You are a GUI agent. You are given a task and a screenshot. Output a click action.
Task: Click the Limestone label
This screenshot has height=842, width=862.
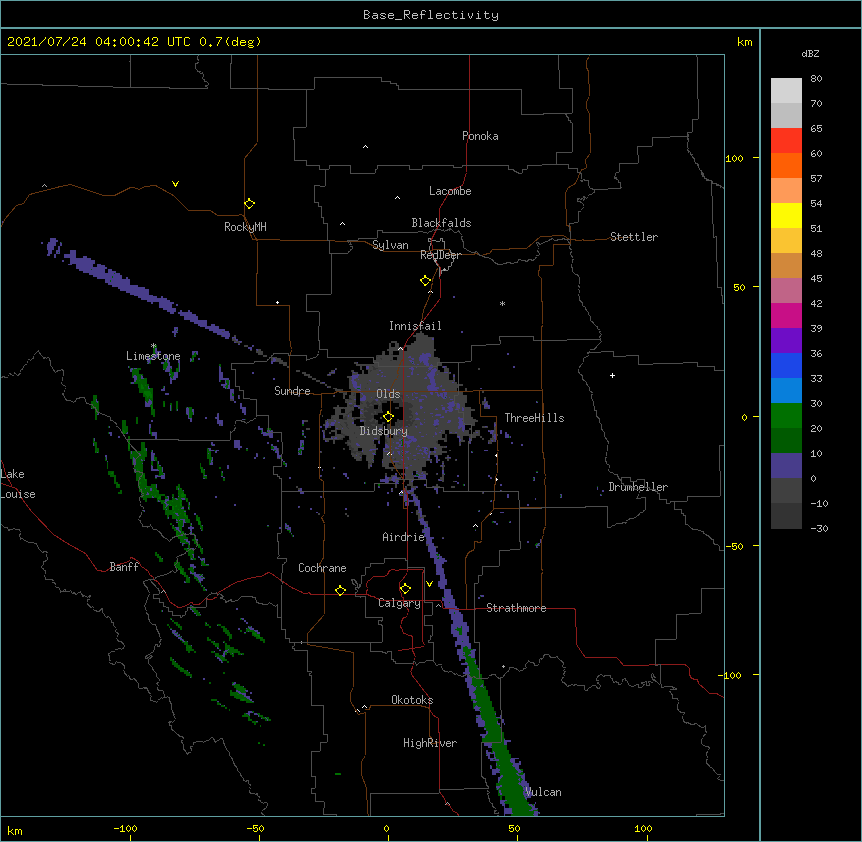153,356
